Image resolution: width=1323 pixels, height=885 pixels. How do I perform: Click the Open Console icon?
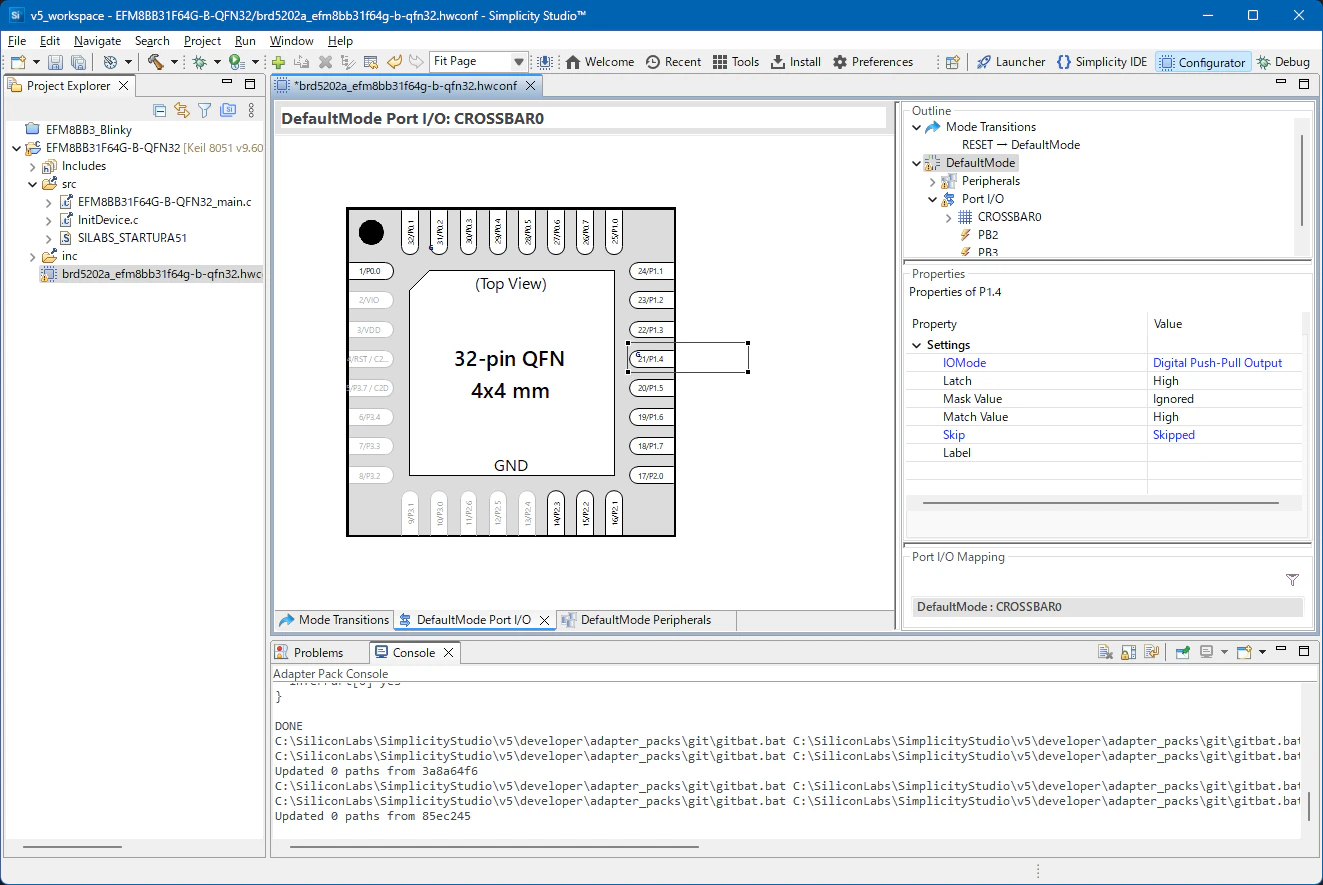point(1244,652)
